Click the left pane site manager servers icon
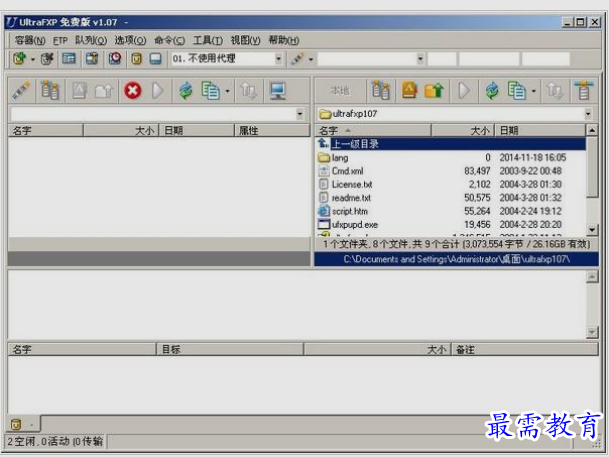609x457 pixels. click(50, 91)
